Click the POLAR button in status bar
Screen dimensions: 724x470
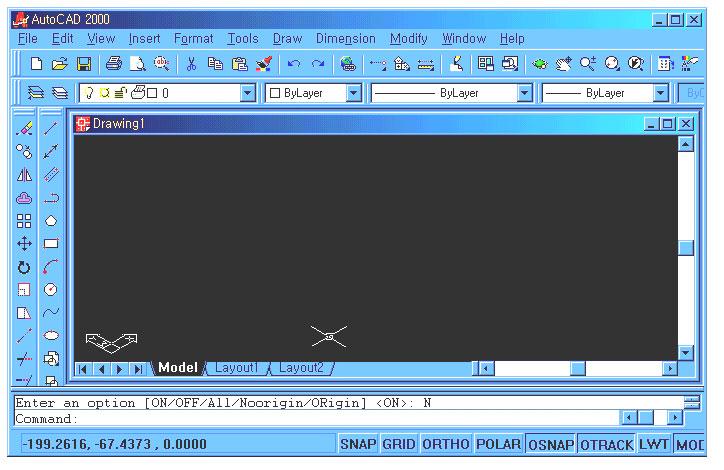(x=497, y=444)
